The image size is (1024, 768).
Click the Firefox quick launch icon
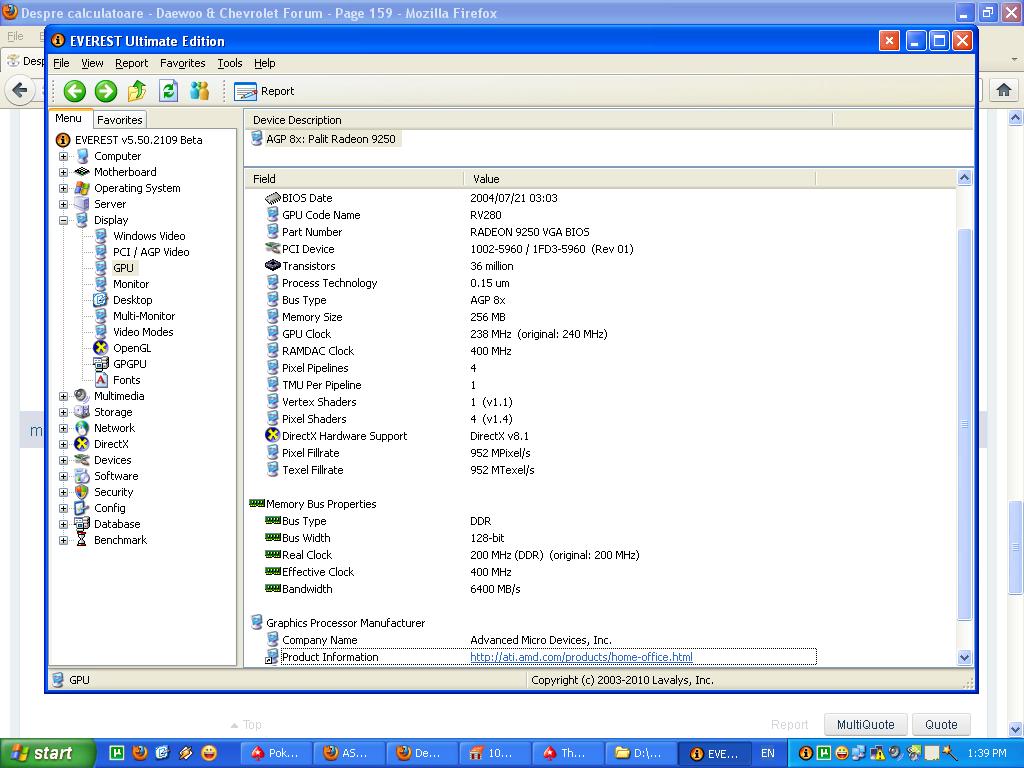tap(139, 753)
